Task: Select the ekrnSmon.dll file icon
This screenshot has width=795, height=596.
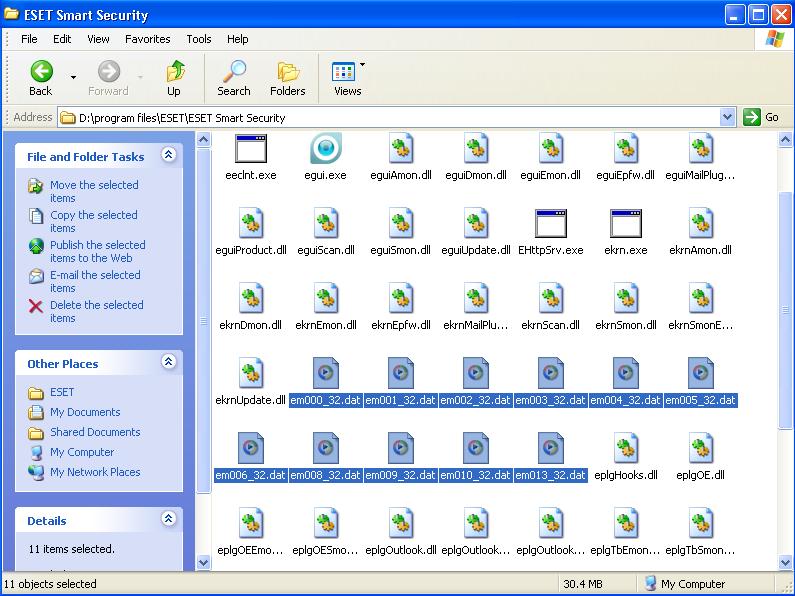Action: pyautogui.click(x=626, y=298)
